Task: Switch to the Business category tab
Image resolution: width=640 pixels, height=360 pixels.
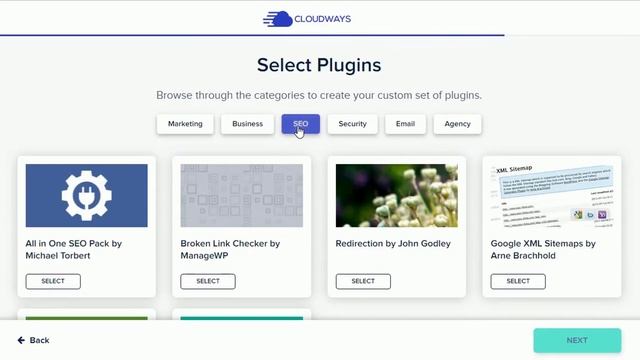Action: click(x=247, y=124)
